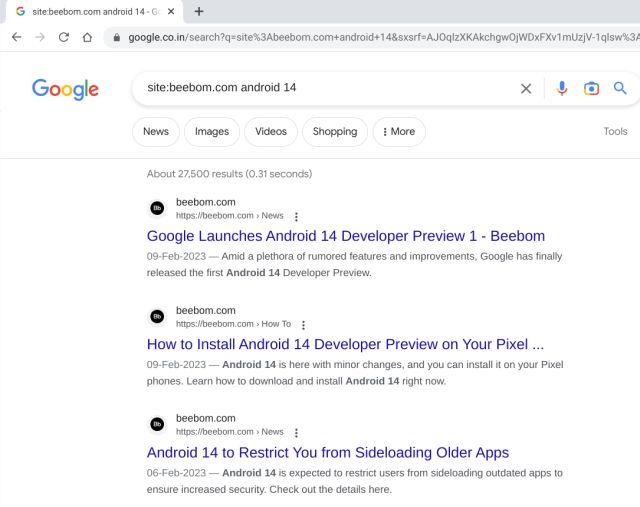Click the snippet 'Android 14 is here with minor changes'
640x507 pixels.
pyautogui.click(x=355, y=373)
